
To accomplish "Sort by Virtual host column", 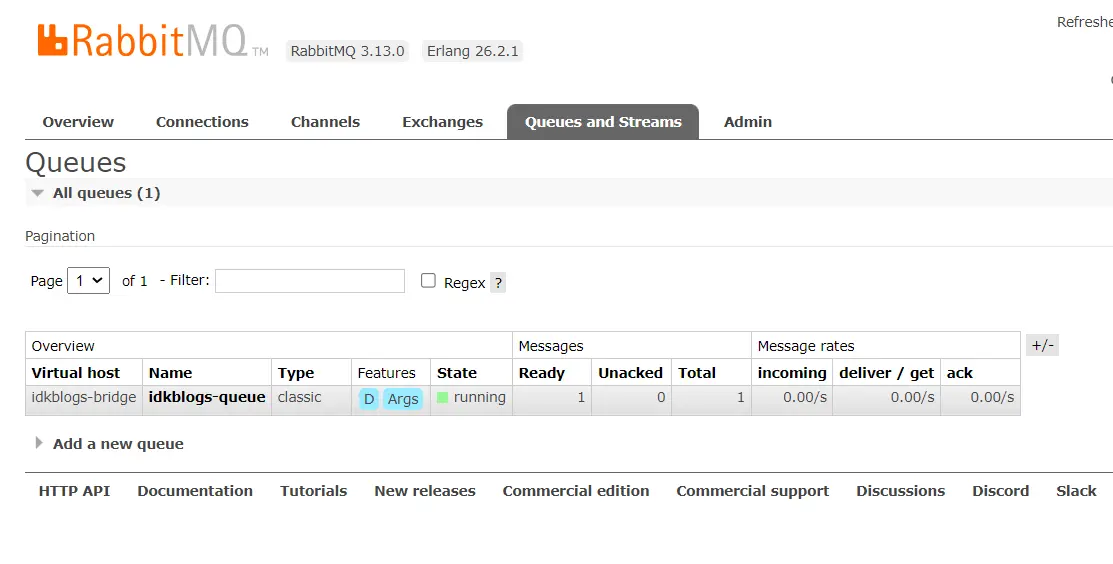I will 76,373.
